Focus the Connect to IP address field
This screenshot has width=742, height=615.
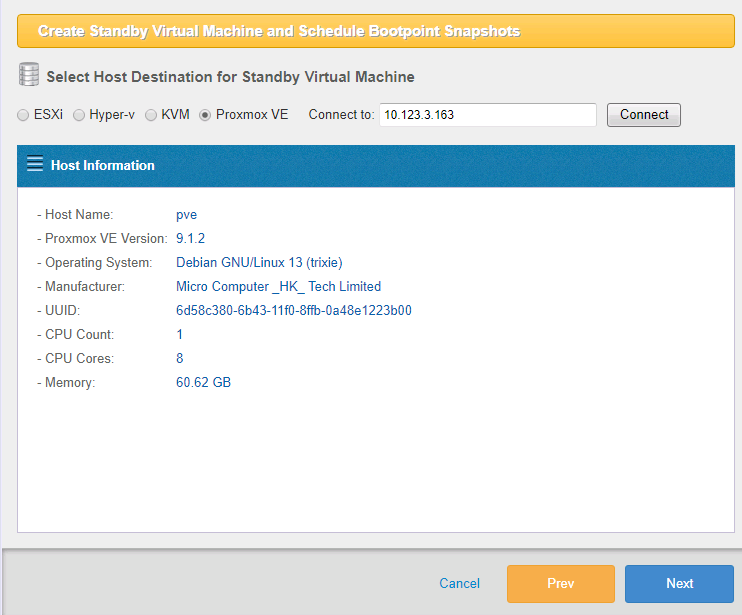pos(487,115)
